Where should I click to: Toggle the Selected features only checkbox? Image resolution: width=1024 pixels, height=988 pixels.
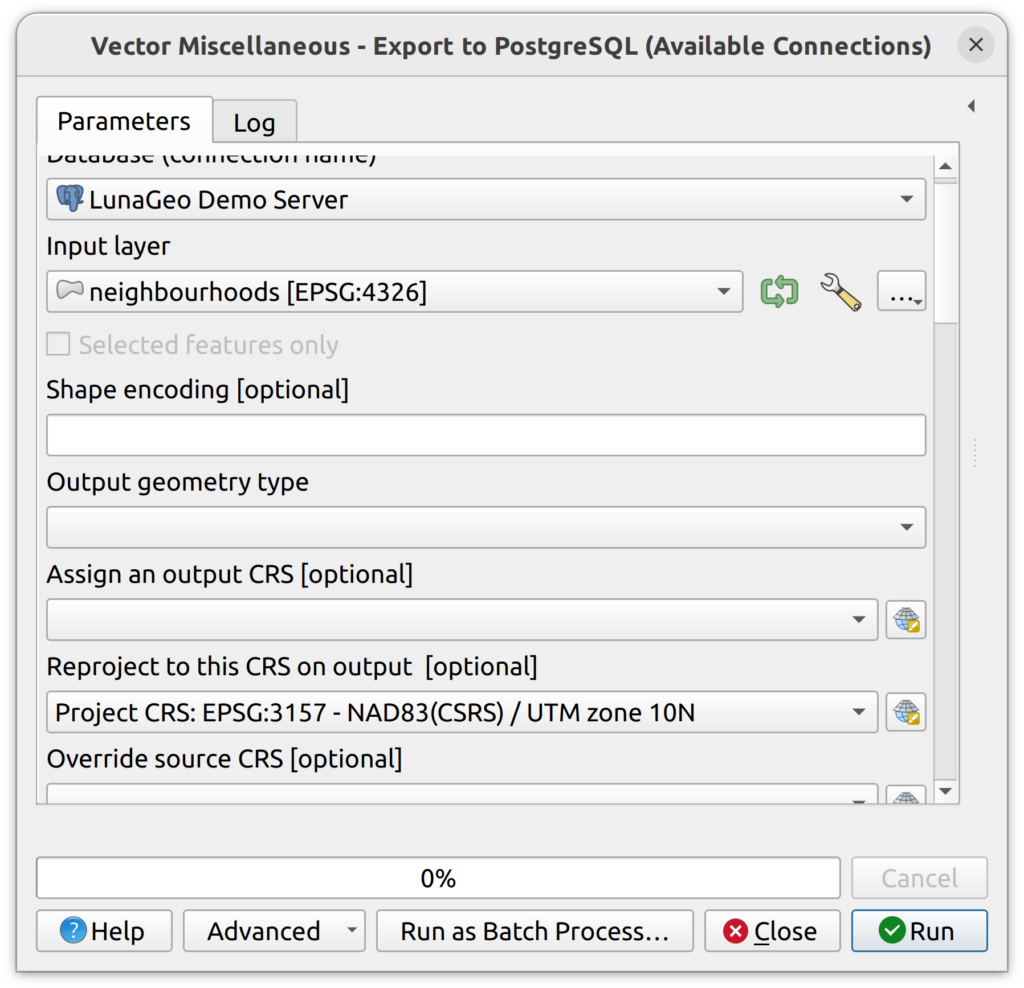tap(59, 345)
